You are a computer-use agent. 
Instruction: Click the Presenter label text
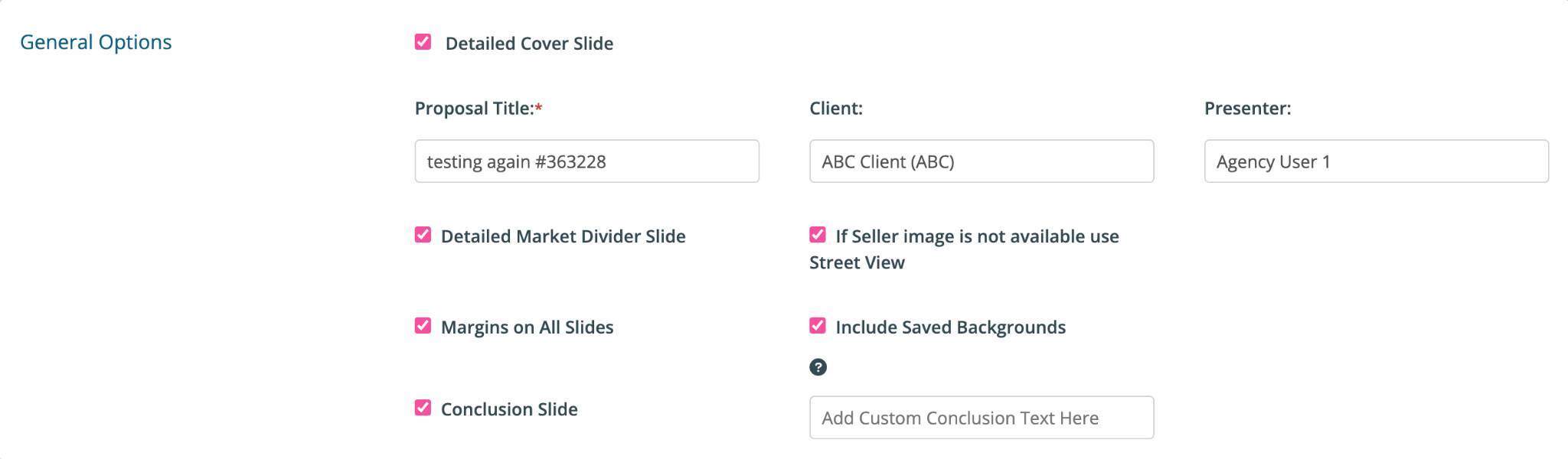click(x=1248, y=109)
